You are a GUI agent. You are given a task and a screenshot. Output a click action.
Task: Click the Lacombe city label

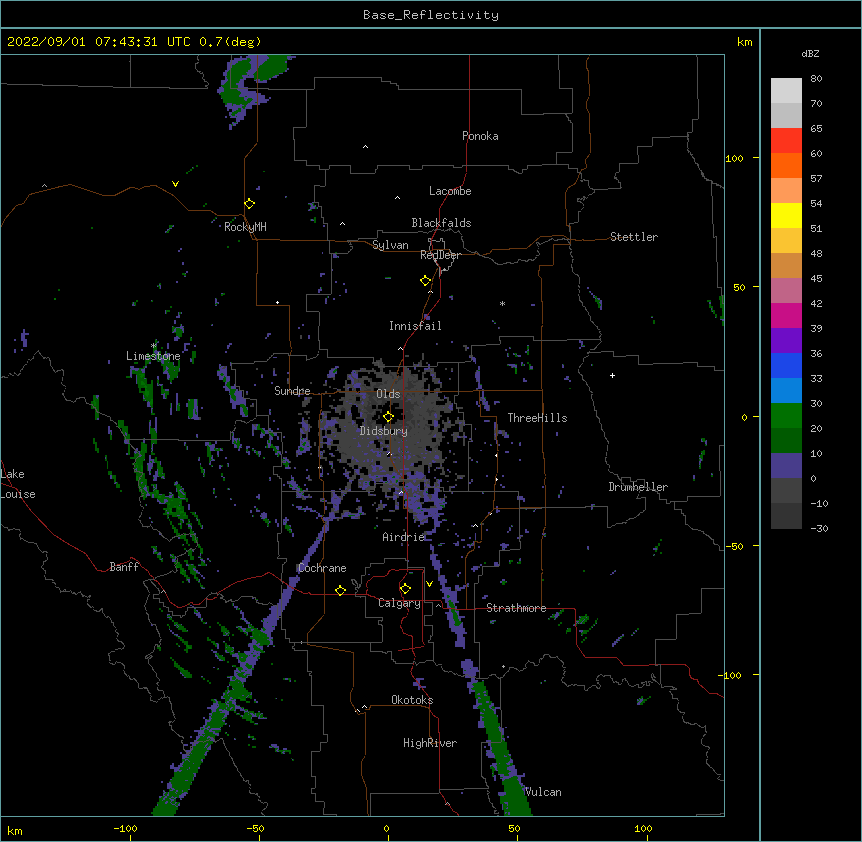click(x=450, y=191)
